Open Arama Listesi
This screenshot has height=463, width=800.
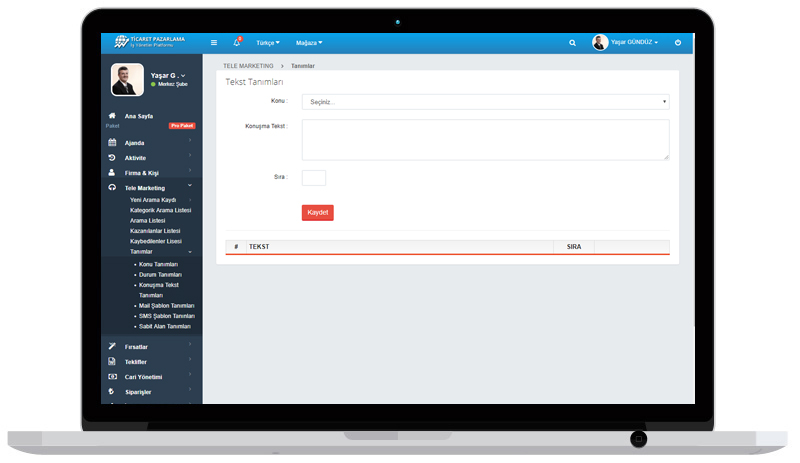[147, 221]
